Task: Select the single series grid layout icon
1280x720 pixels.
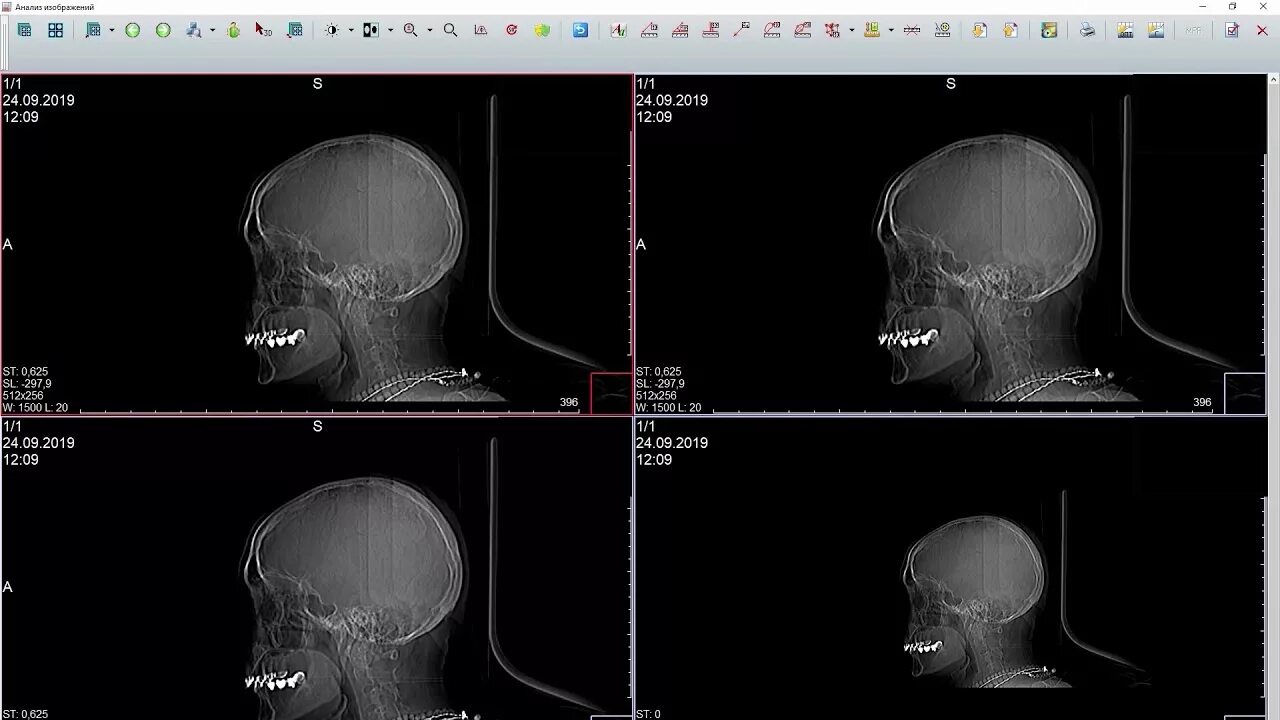Action: (x=25, y=30)
